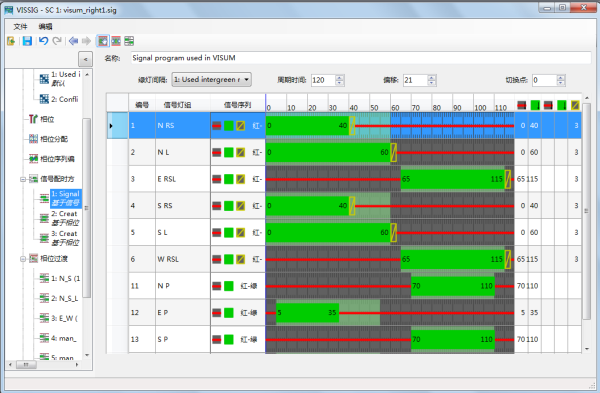Decrease the offset 21 spinner
Screen dimensions: 600x393
point(432,83)
